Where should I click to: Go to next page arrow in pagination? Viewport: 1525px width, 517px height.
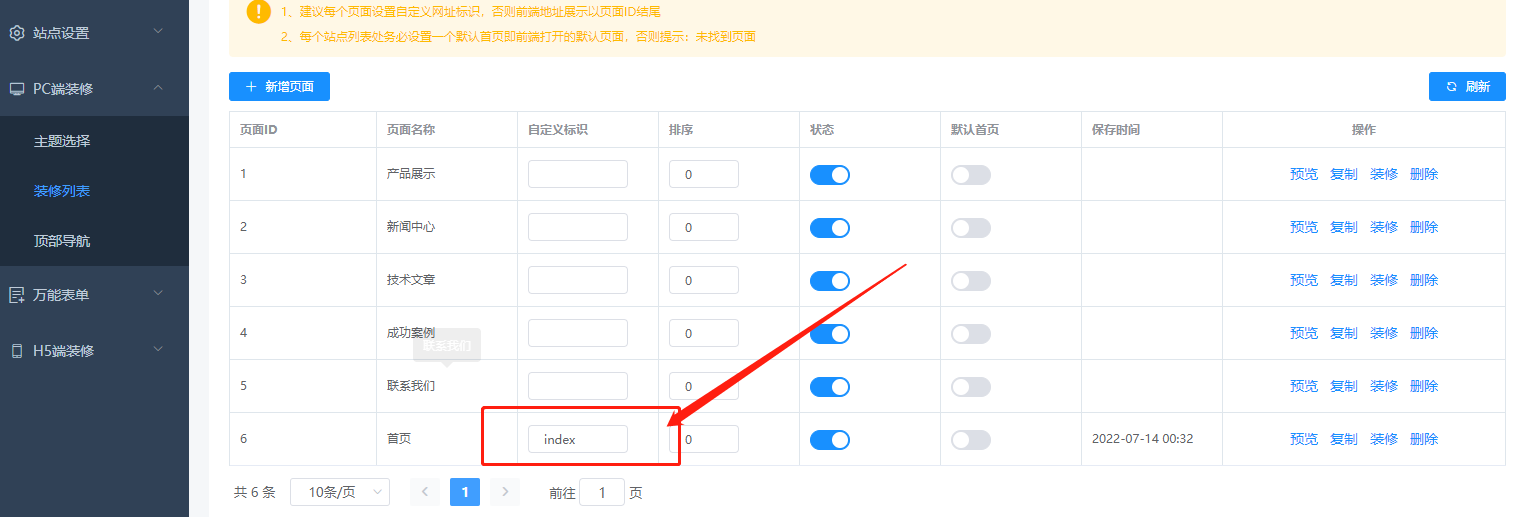pyautogui.click(x=505, y=491)
